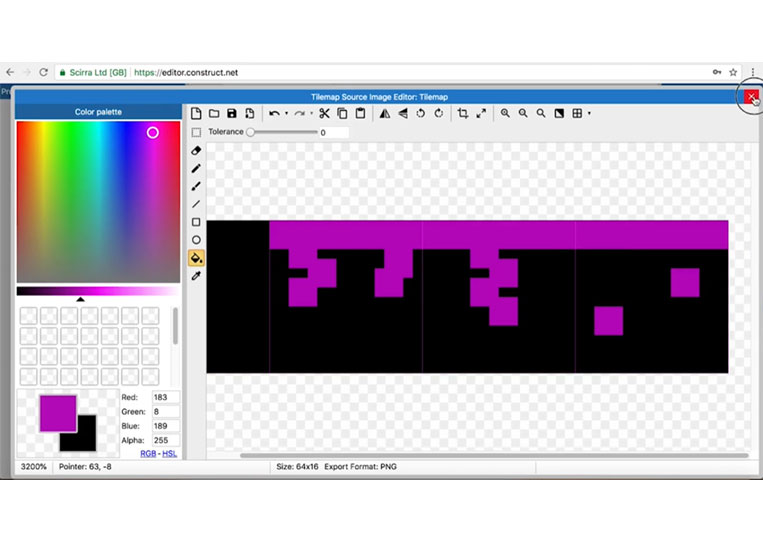Switch color mode to HSL

click(x=169, y=453)
